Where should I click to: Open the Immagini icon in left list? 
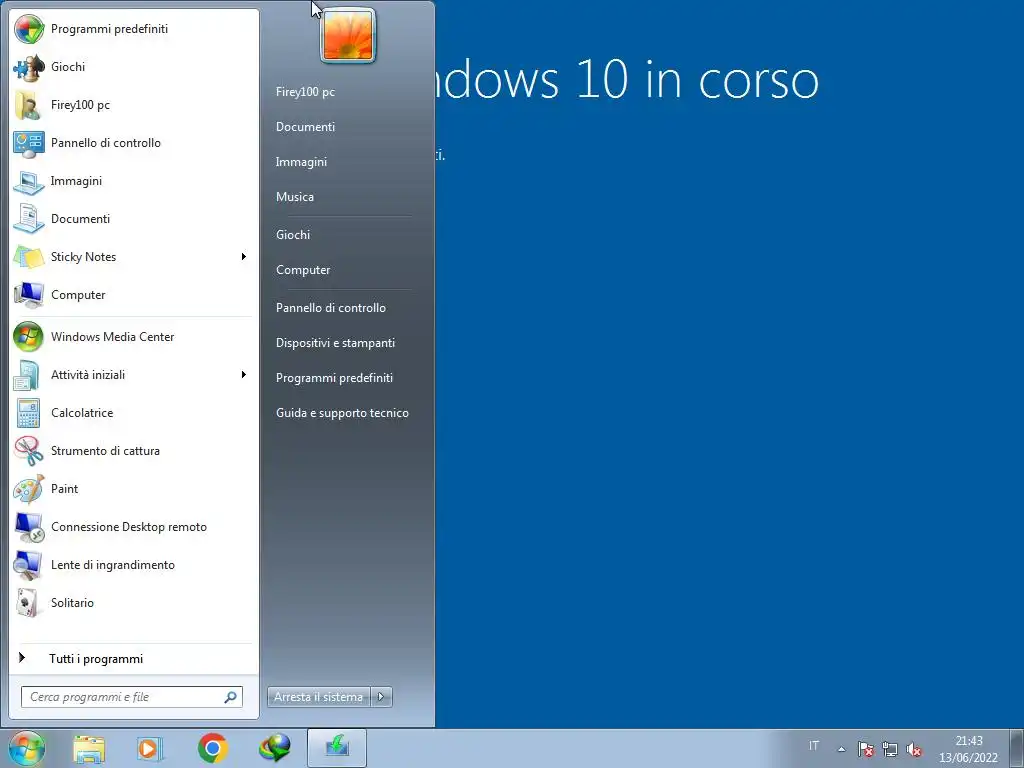(x=29, y=181)
